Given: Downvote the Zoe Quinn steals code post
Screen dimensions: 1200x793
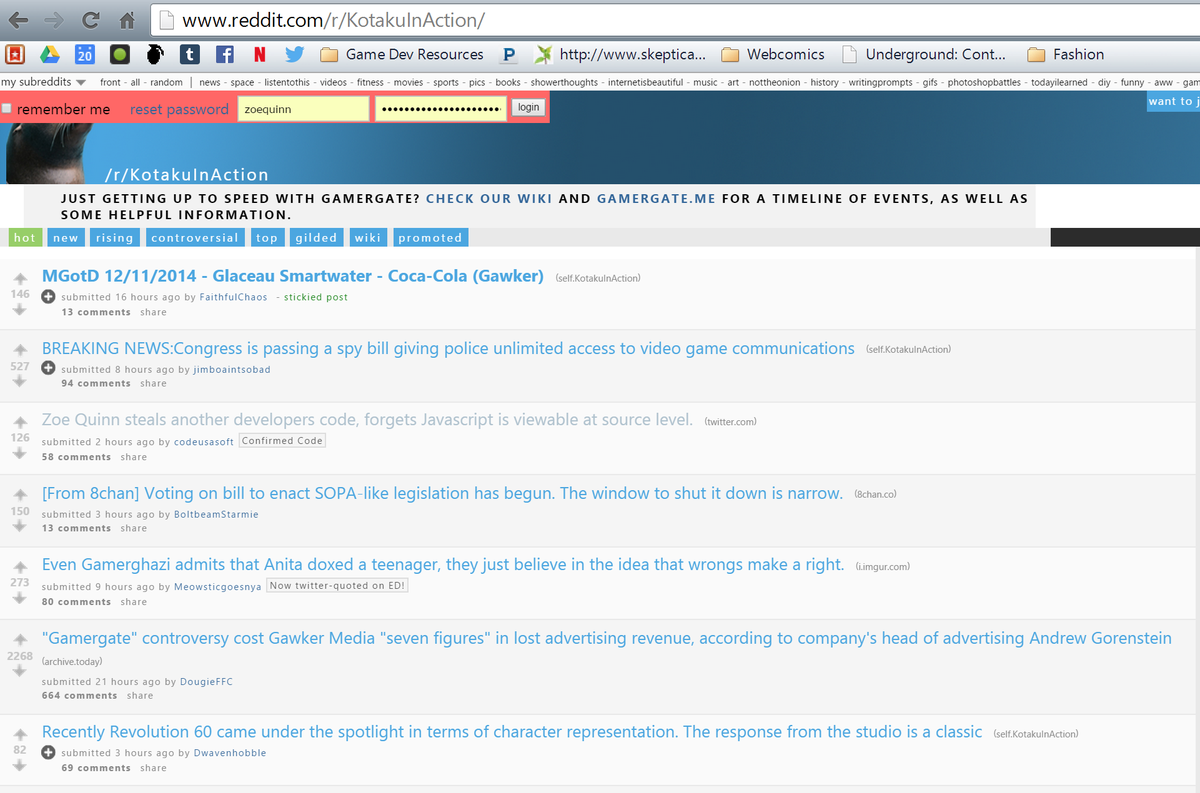Looking at the screenshot, I should [x=19, y=453].
